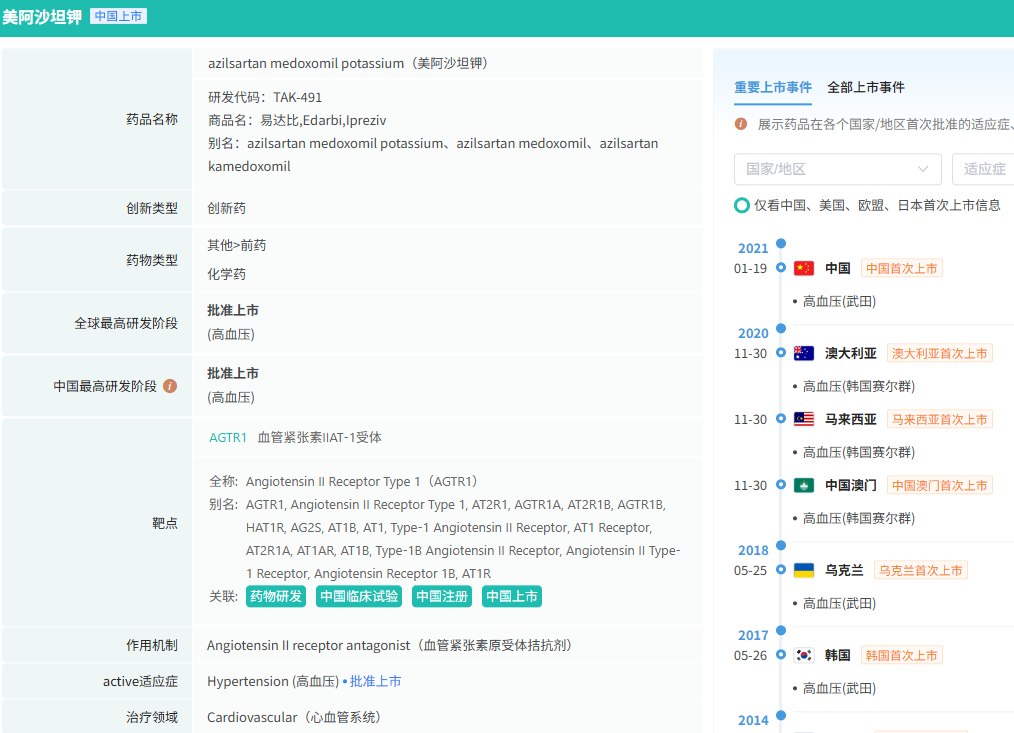1014x733 pixels.
Task: Click the 批准上市 link beside Hypertension
Action: pos(375,682)
